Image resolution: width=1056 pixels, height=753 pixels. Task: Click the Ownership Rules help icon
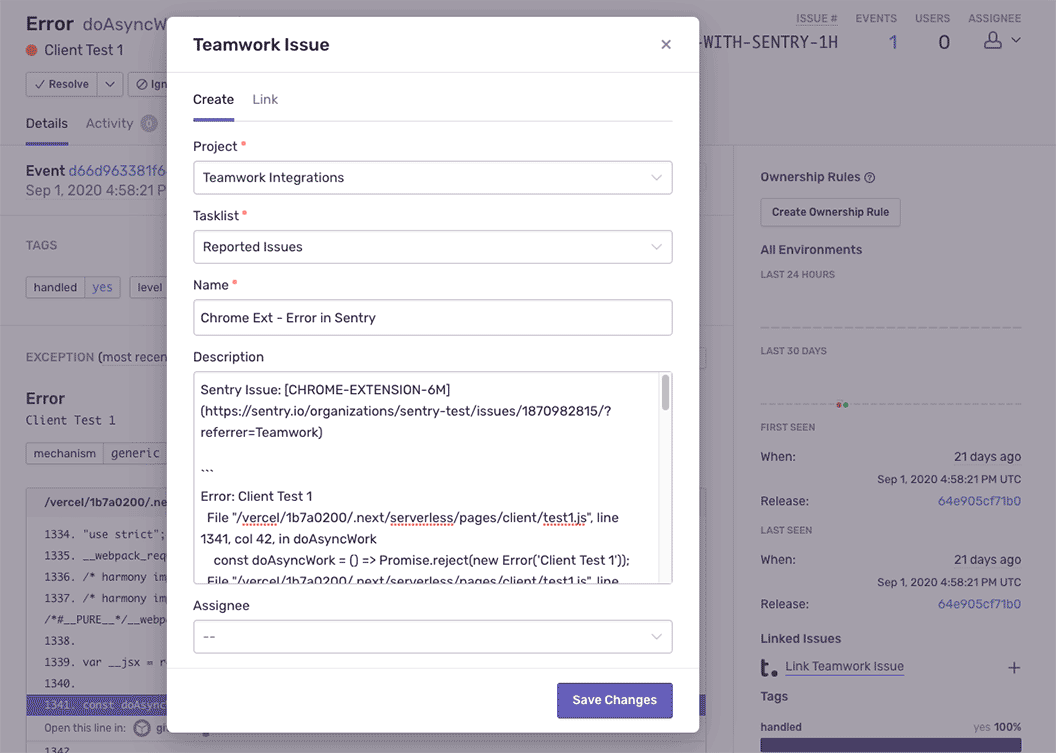pos(869,177)
